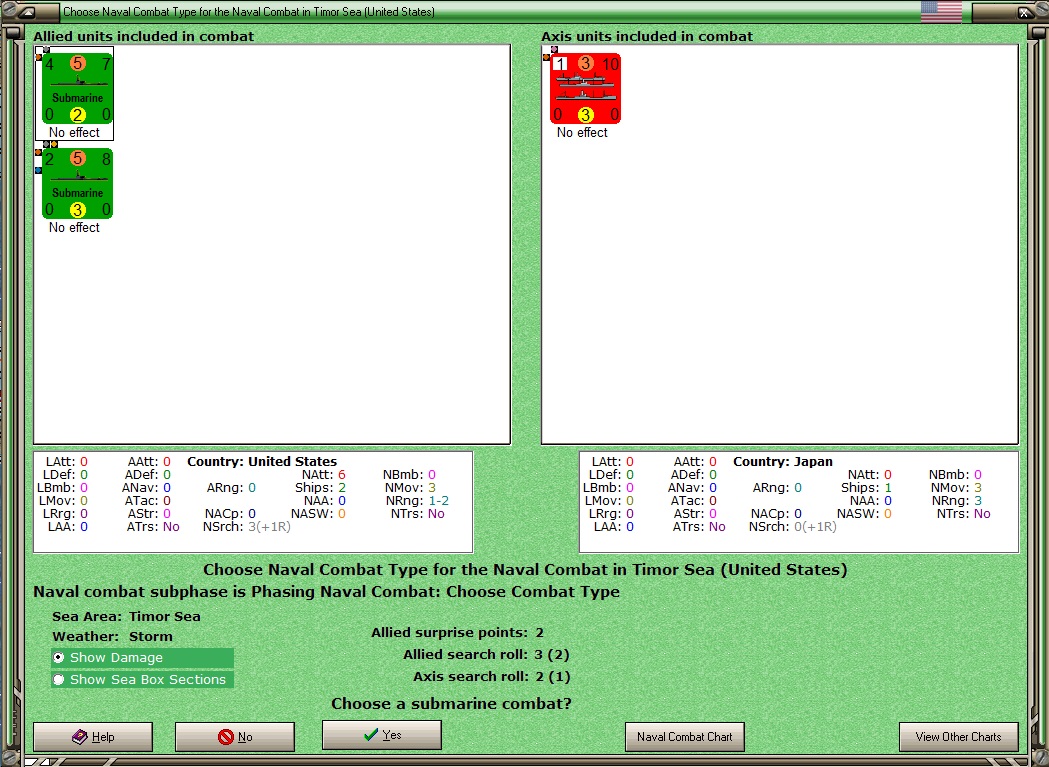Click the gray status dot above first submarine
1049x767 pixels.
46,49
